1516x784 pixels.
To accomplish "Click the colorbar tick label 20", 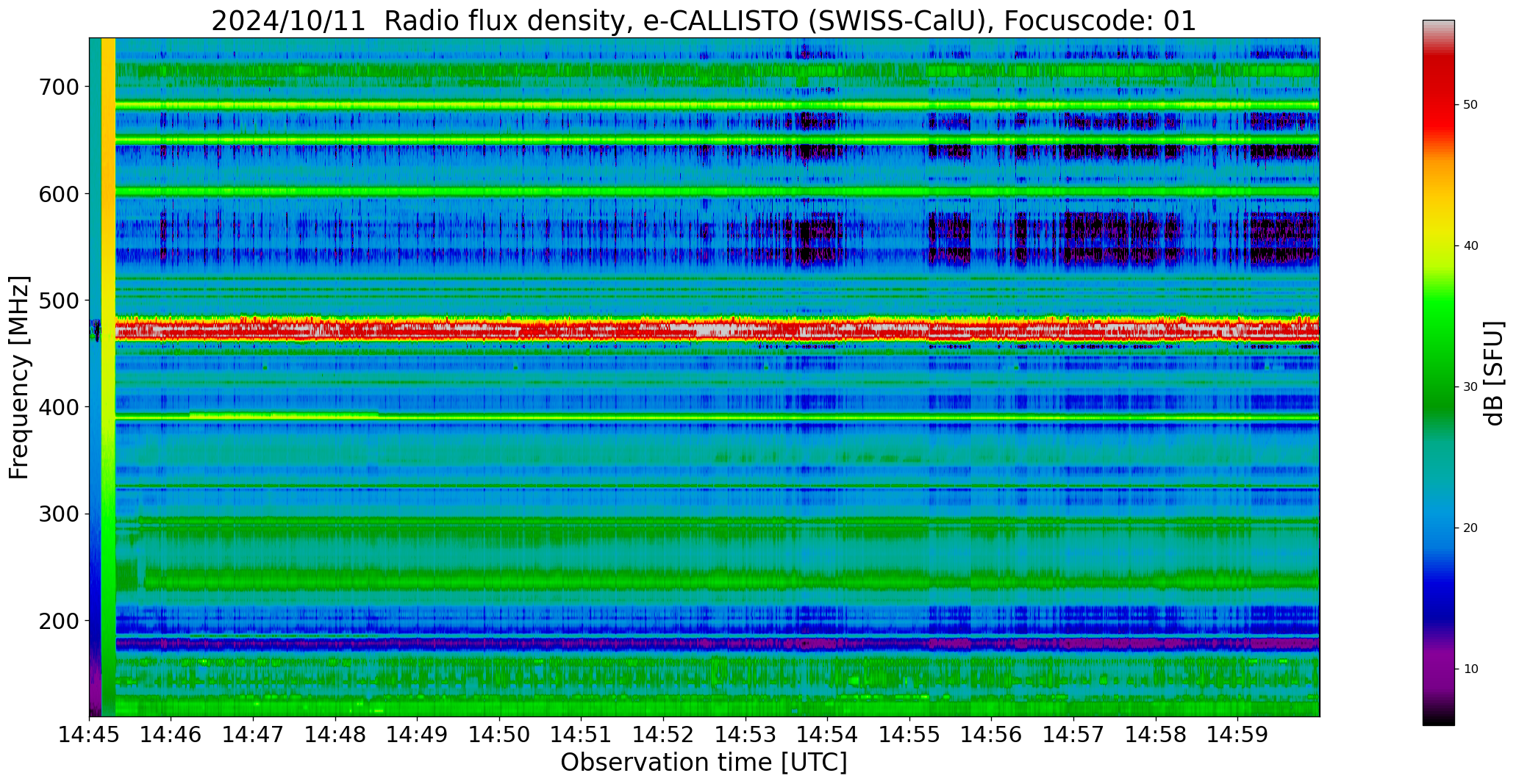I will pyautogui.click(x=1470, y=528).
